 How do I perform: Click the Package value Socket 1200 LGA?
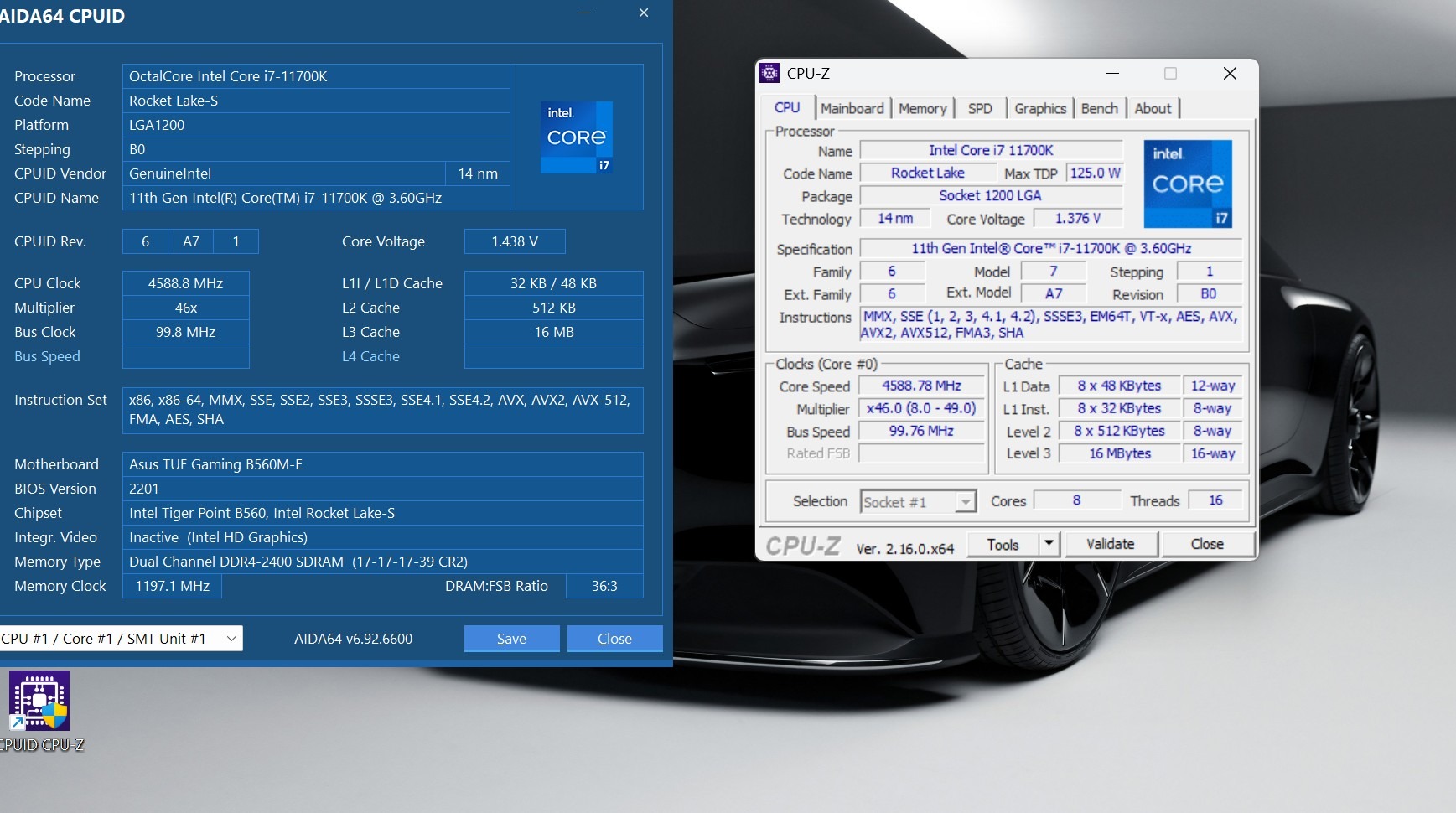pos(991,195)
